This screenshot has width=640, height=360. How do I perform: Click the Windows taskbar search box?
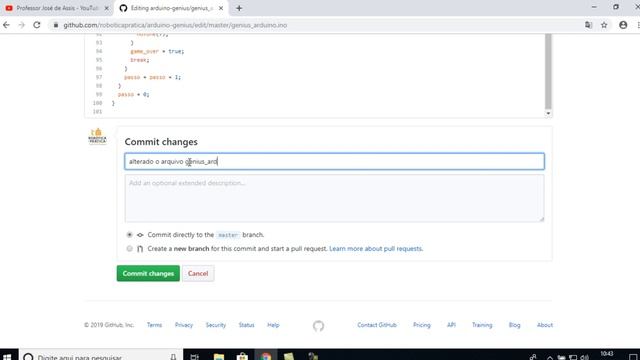click(x=100, y=355)
